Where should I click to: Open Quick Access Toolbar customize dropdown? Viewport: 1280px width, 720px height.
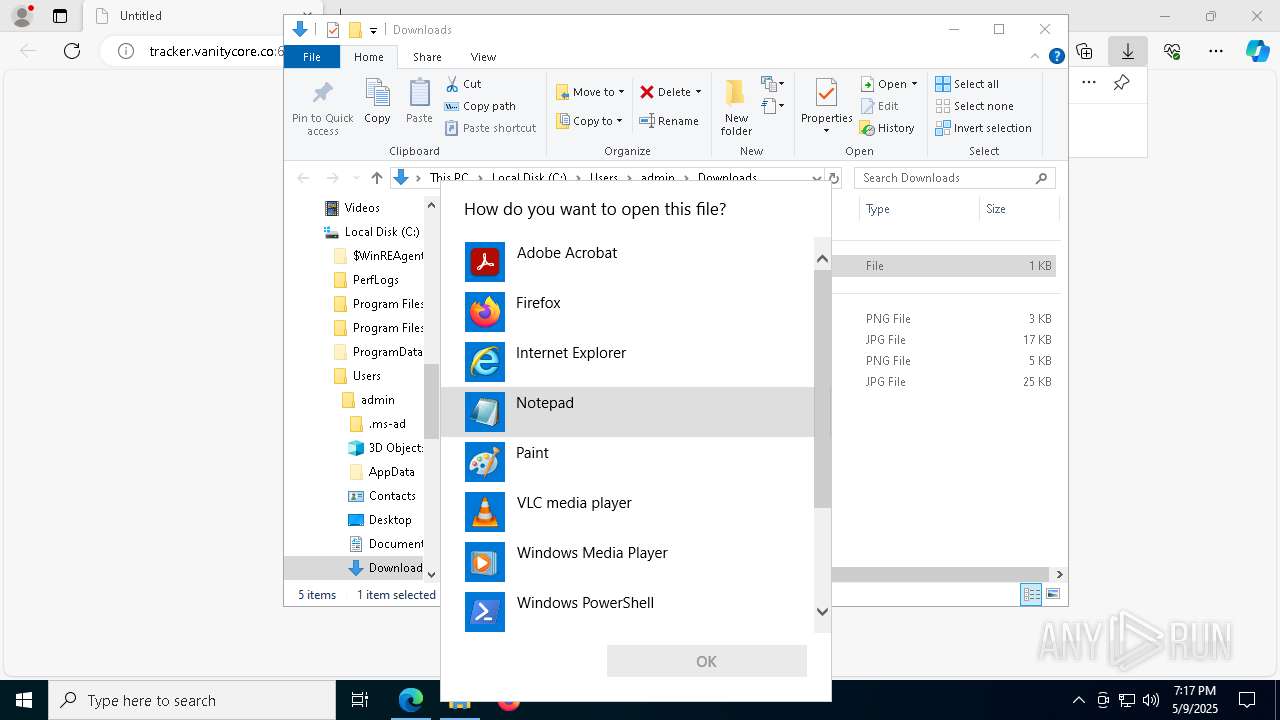tap(373, 30)
